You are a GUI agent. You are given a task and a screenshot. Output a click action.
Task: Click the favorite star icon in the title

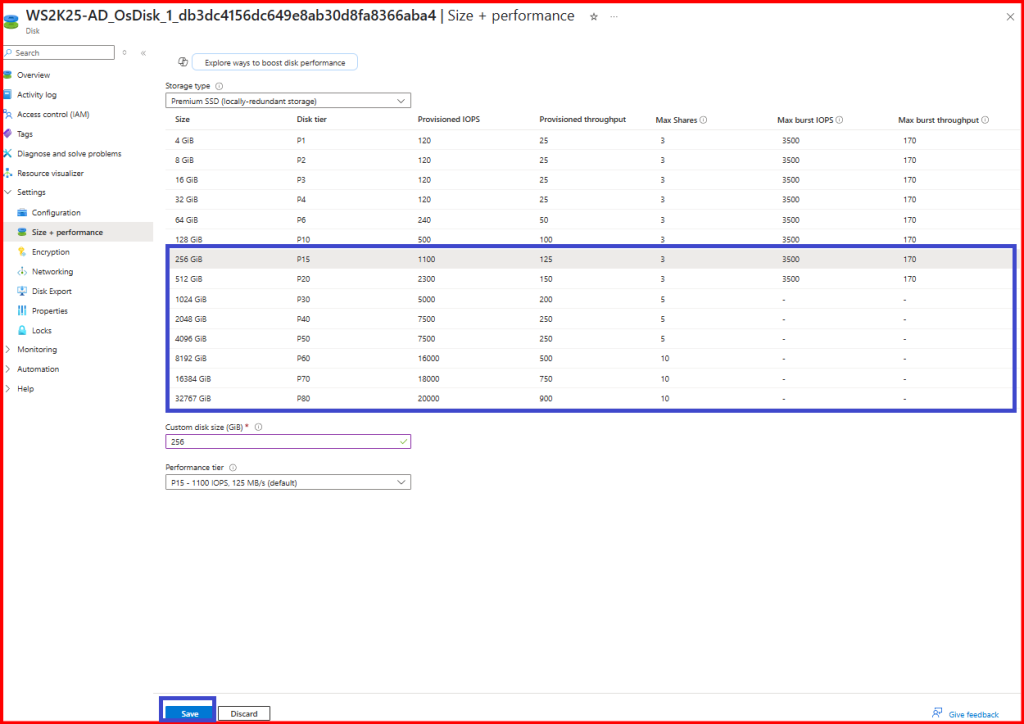click(x=594, y=17)
